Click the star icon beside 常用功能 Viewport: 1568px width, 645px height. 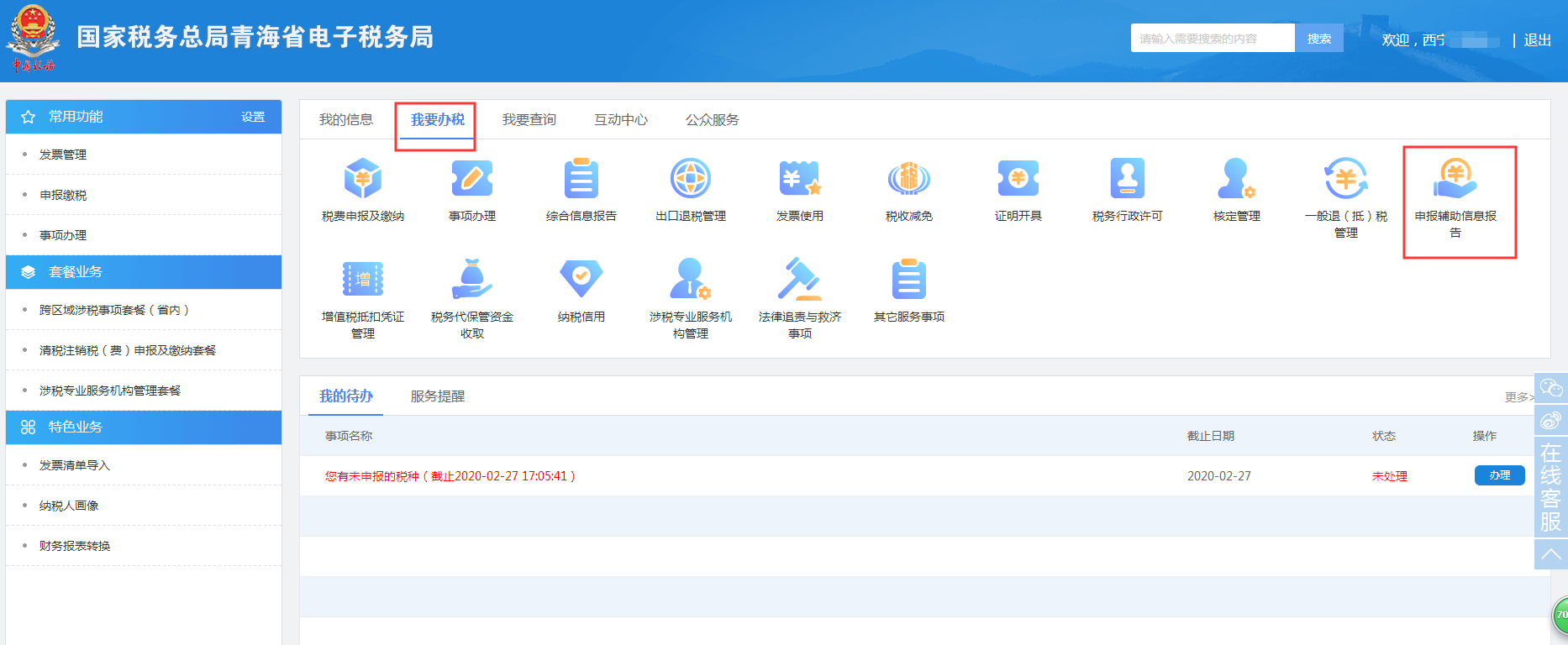pyautogui.click(x=28, y=117)
